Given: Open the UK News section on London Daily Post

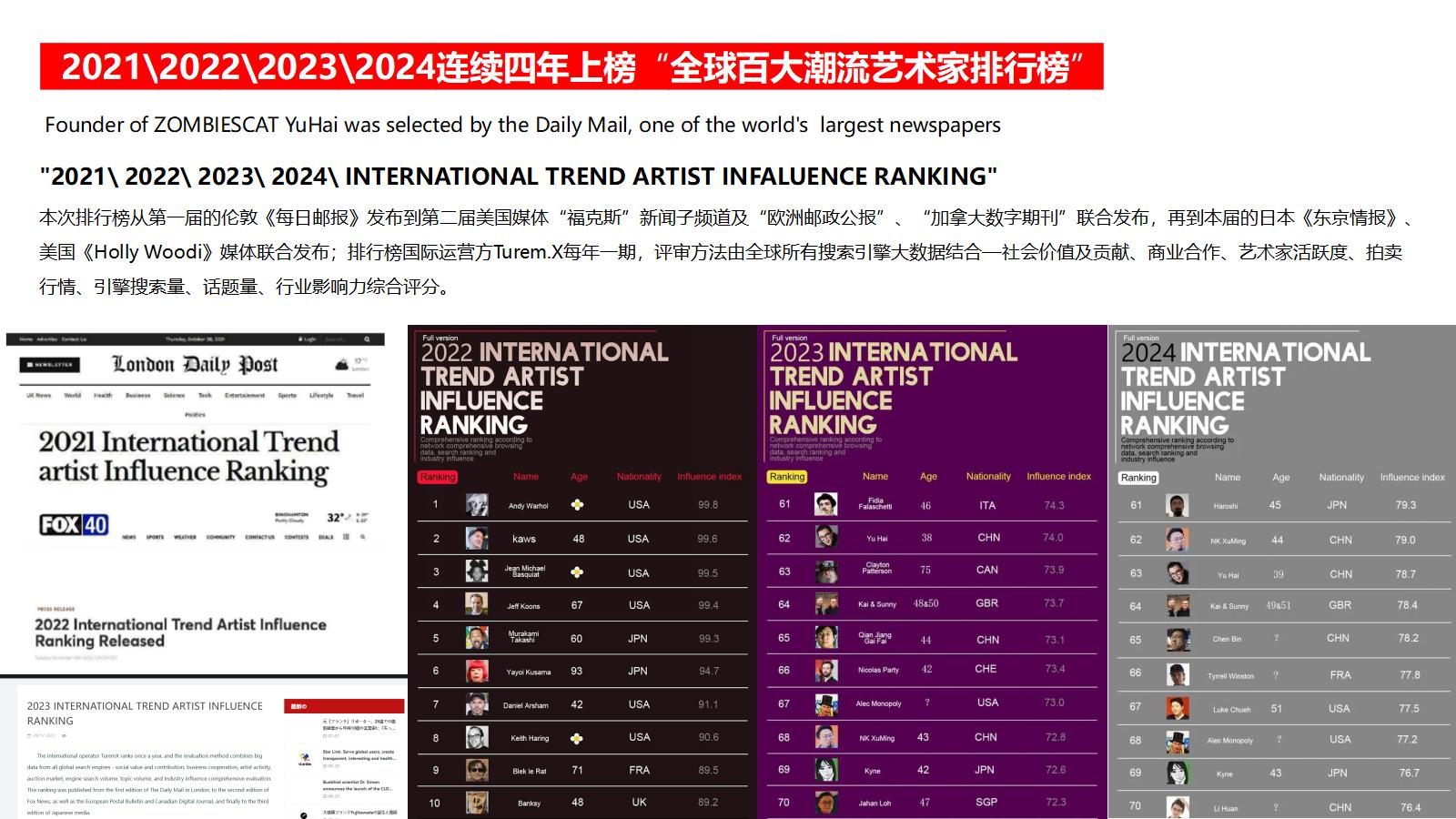Looking at the screenshot, I should click(x=39, y=396).
